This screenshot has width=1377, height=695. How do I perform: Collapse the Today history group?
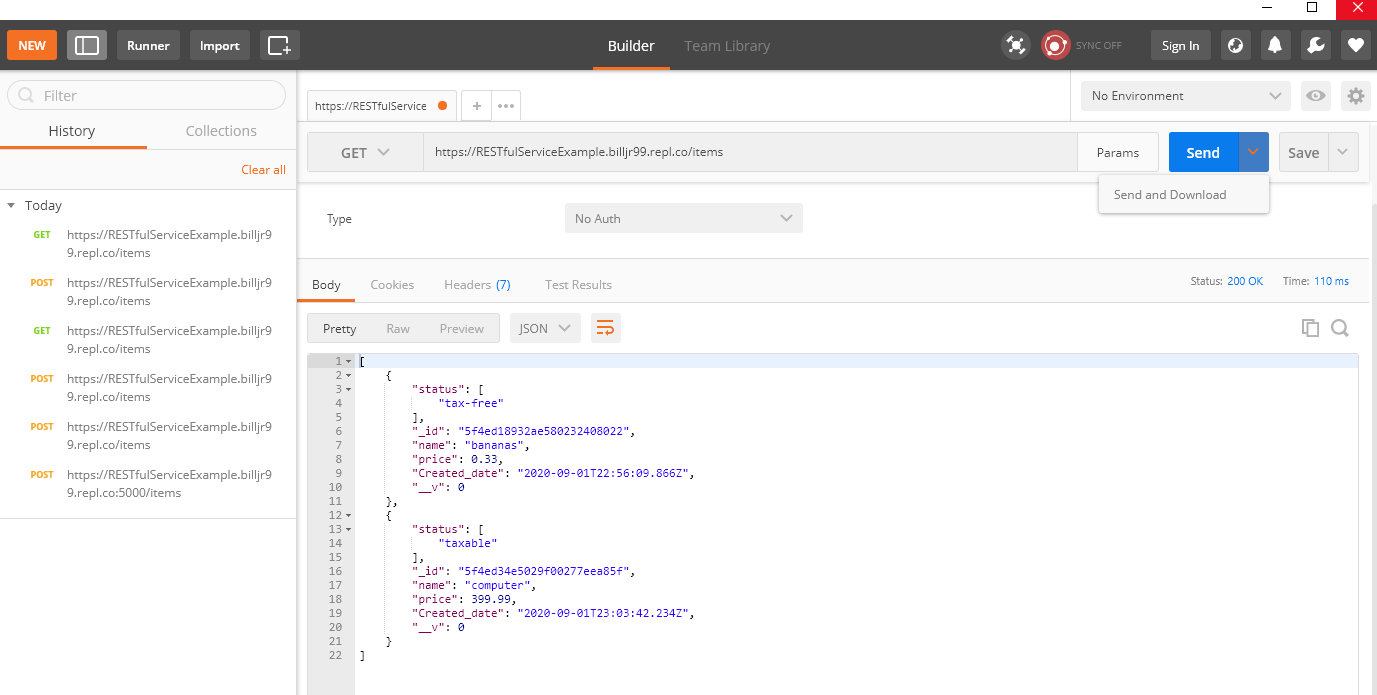(x=11, y=205)
